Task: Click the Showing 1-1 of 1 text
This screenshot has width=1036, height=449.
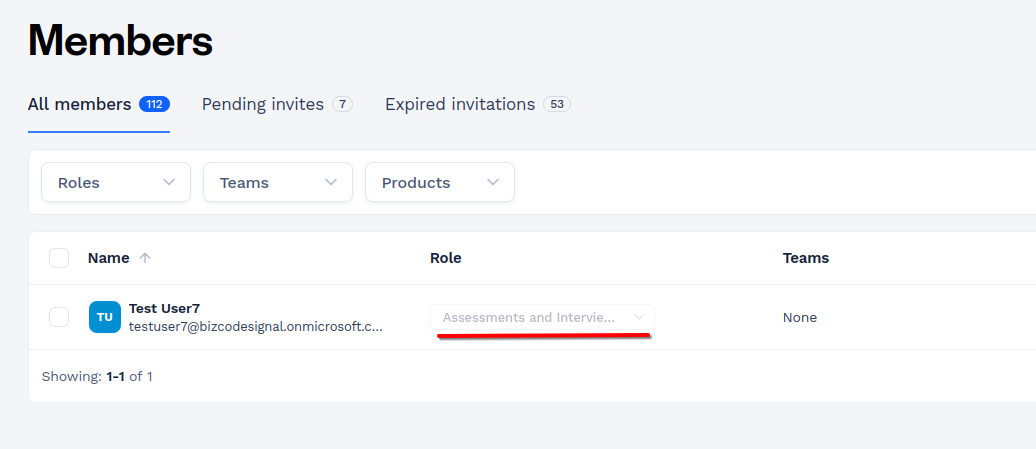Action: (x=97, y=376)
